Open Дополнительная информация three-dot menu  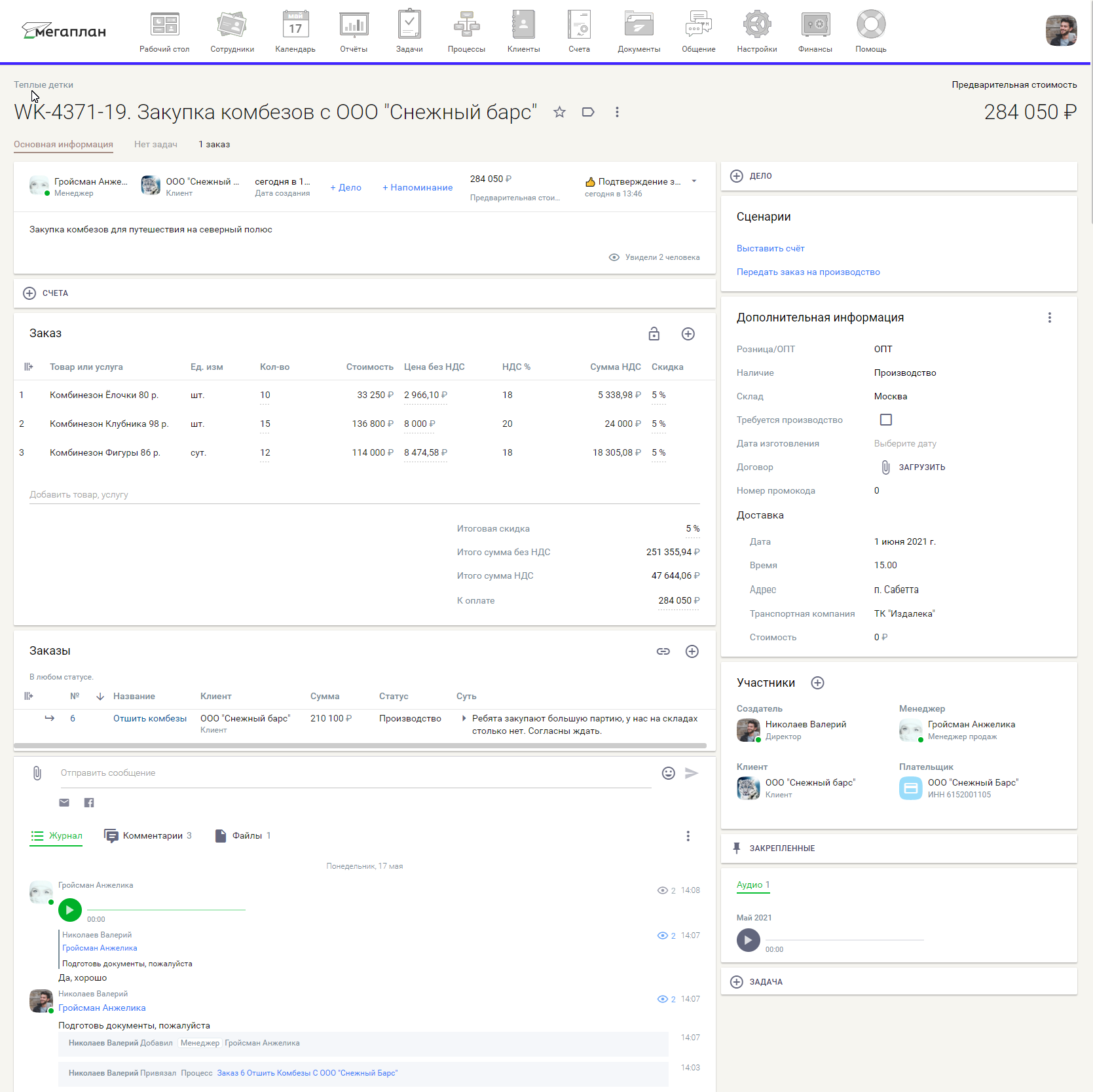(x=1050, y=318)
